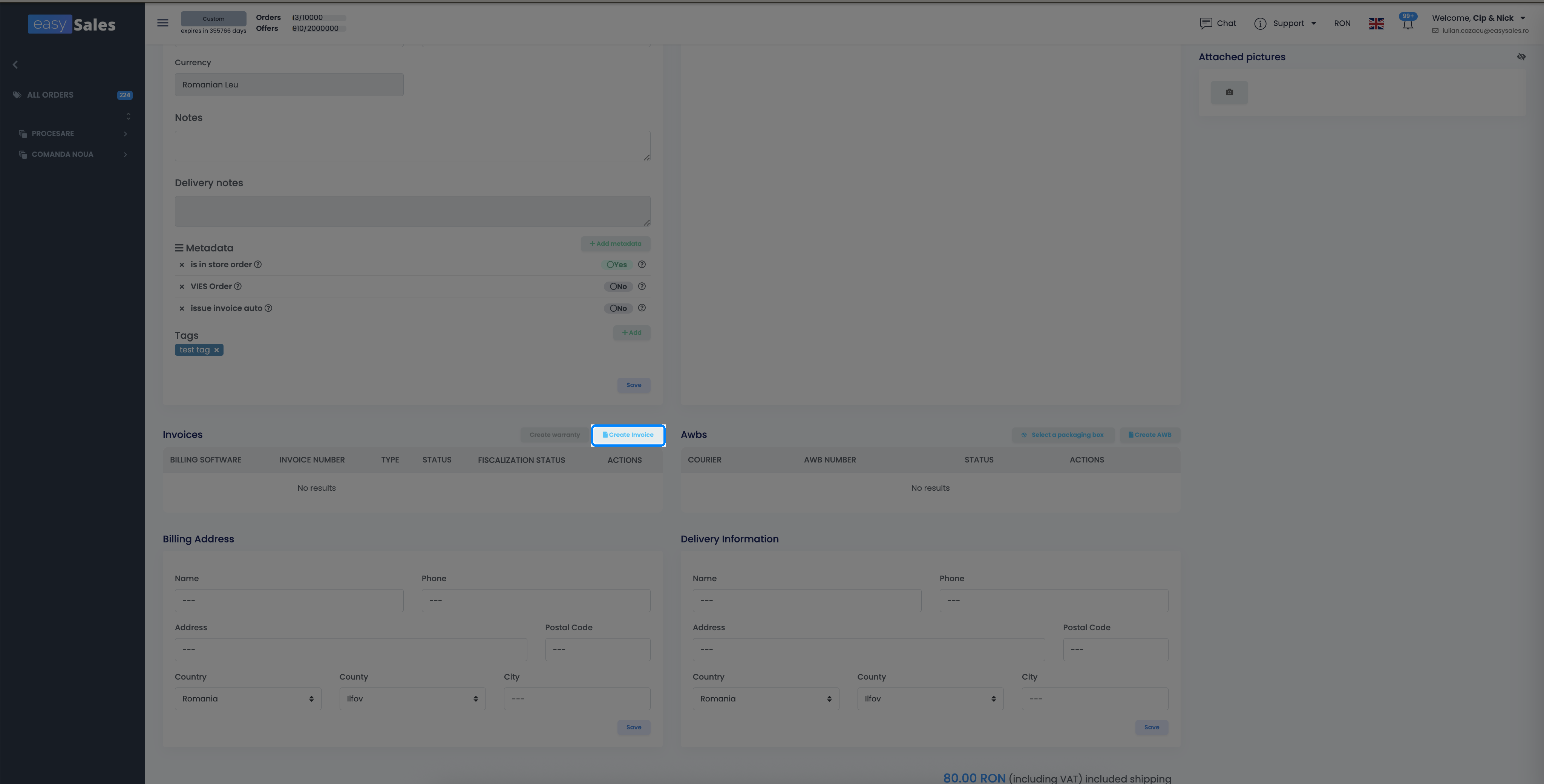The image size is (1544, 784).
Task: Open billing County dropdown showing Ilfov
Action: point(412,699)
